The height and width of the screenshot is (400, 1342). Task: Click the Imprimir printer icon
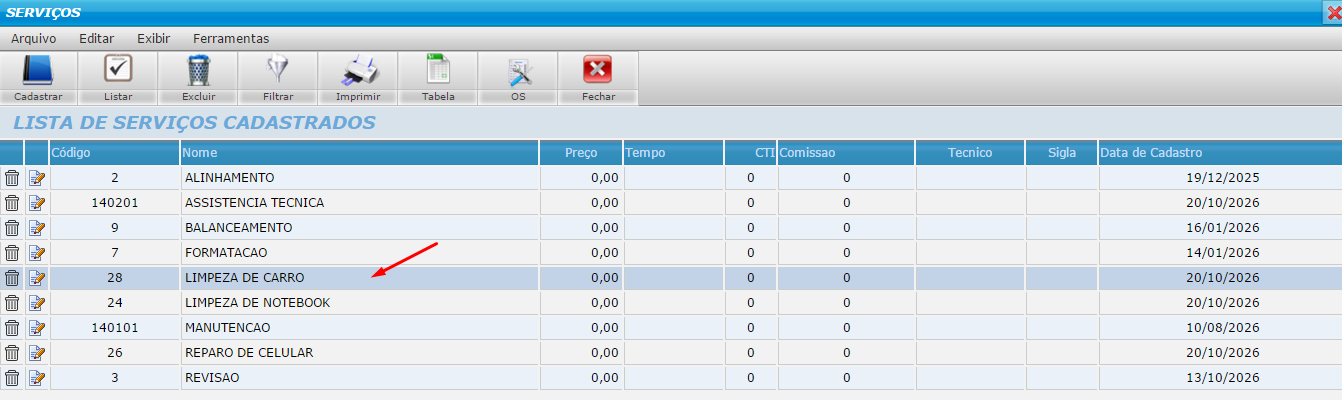(358, 70)
